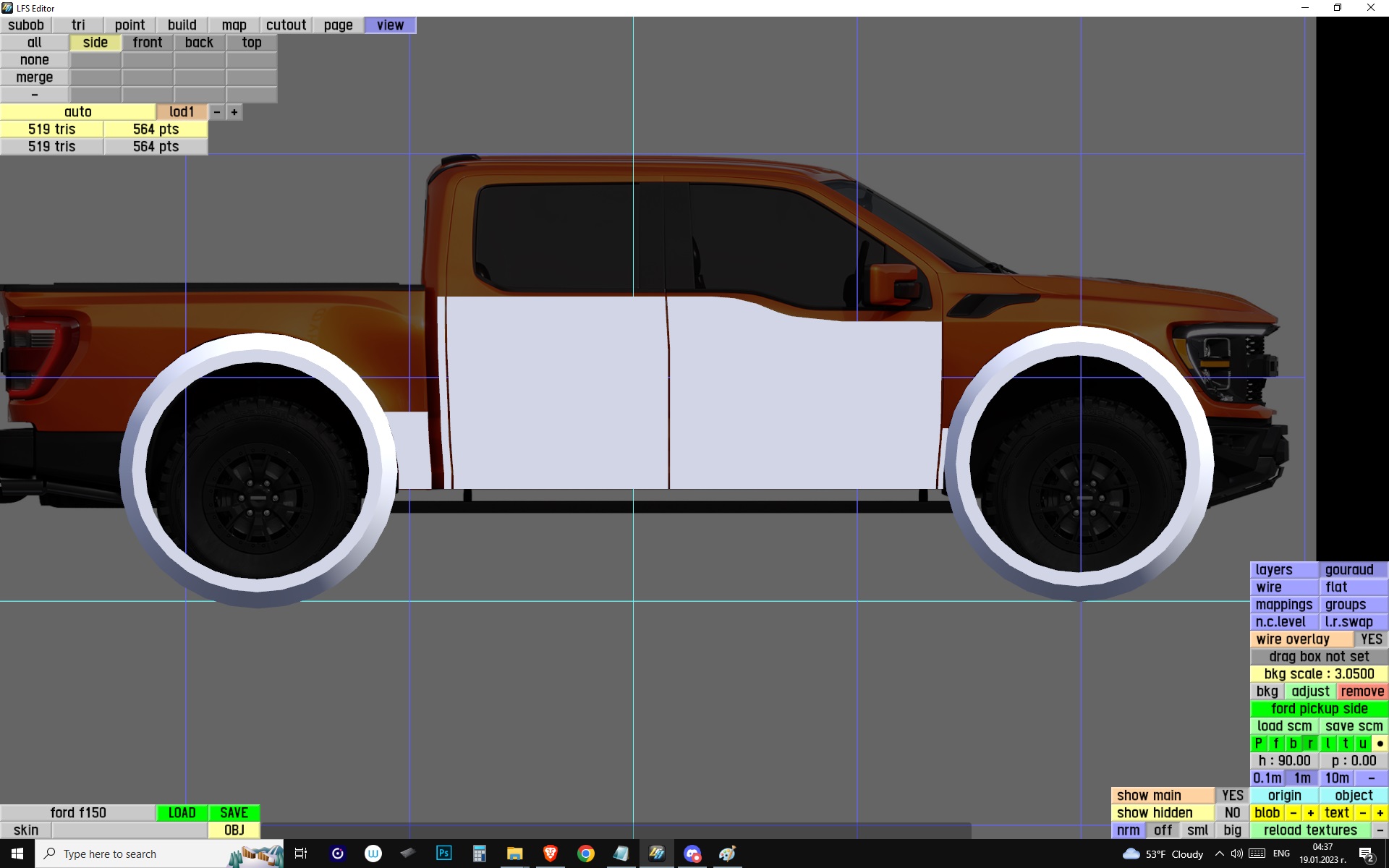The image size is (1389, 868).
Task: Click the skin name input field
Action: tap(129, 830)
